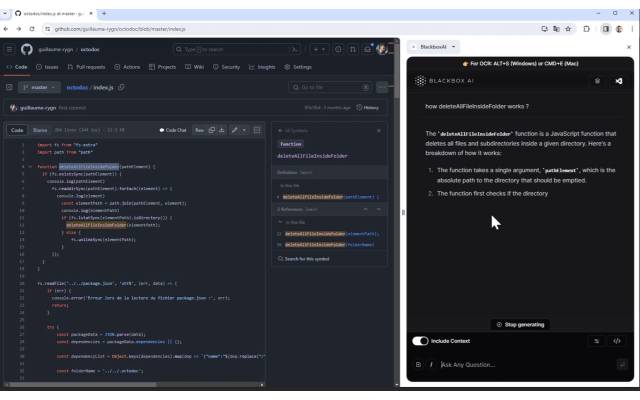
Task: Open the guillaume-rygn commit author link
Action: 38,108
